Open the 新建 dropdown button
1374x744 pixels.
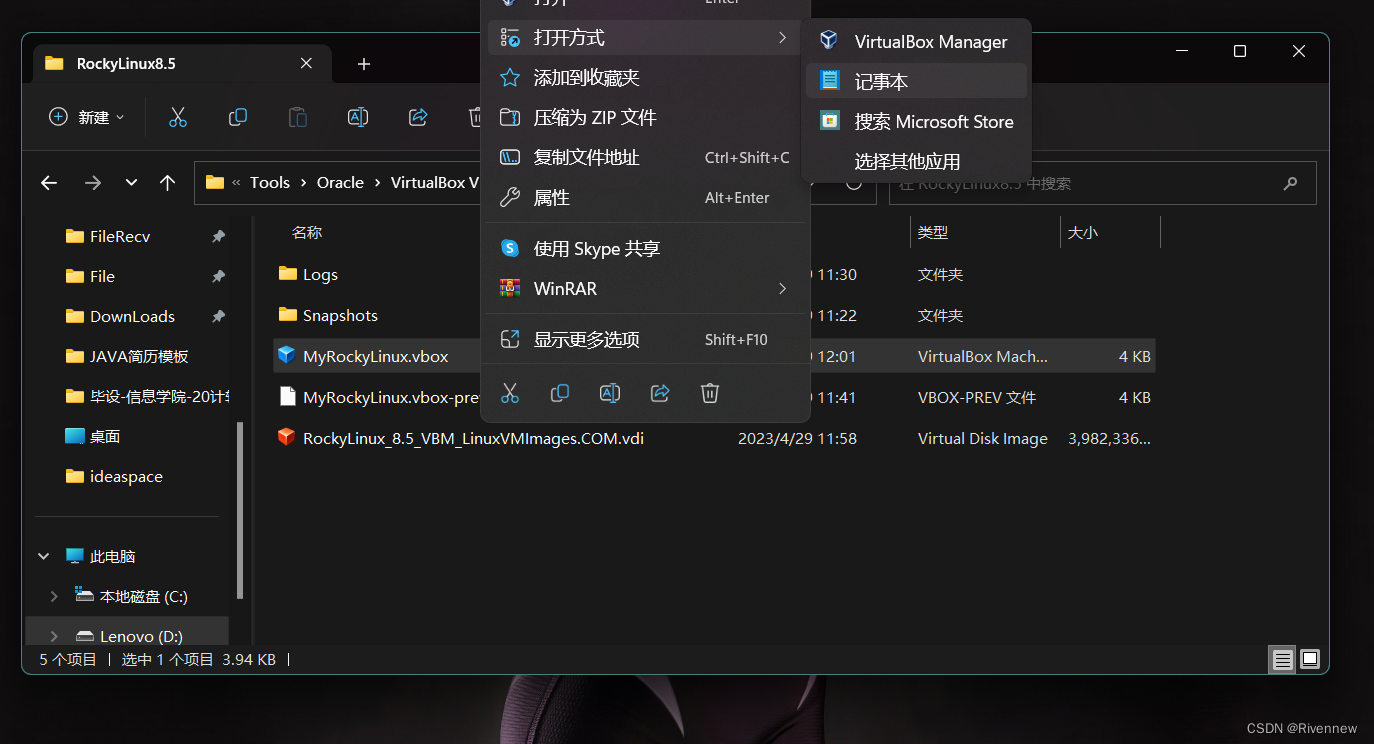click(87, 117)
